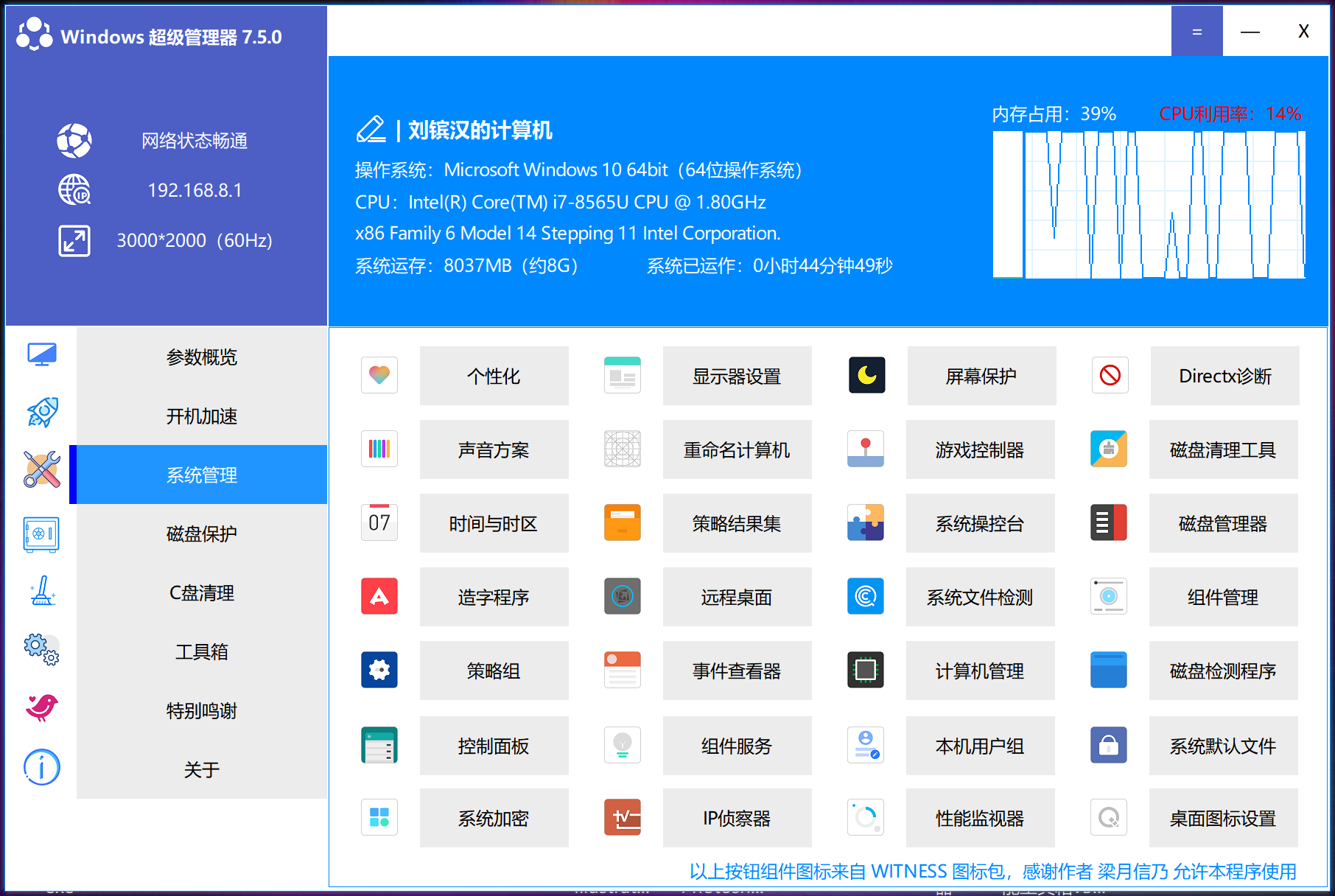Open the 参数概览 menu section

click(202, 357)
